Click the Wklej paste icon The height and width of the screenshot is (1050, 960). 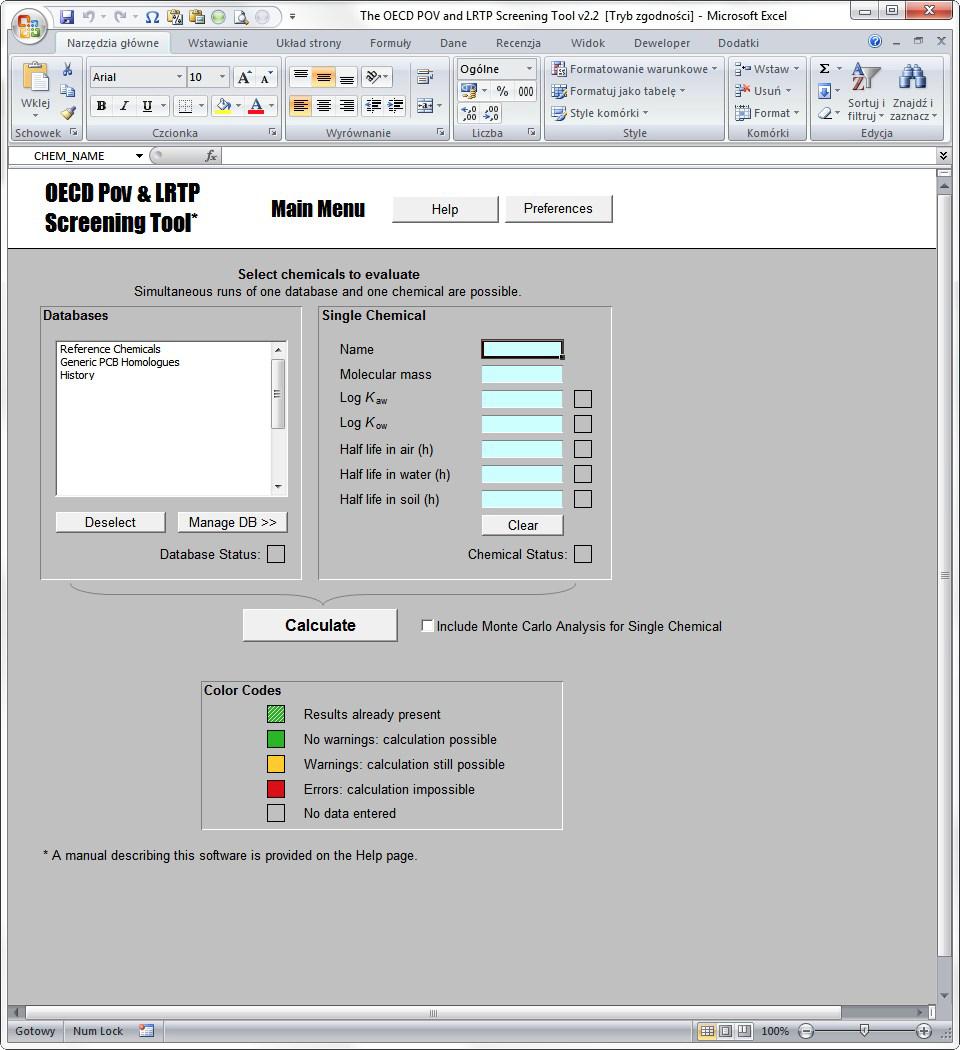[x=35, y=77]
